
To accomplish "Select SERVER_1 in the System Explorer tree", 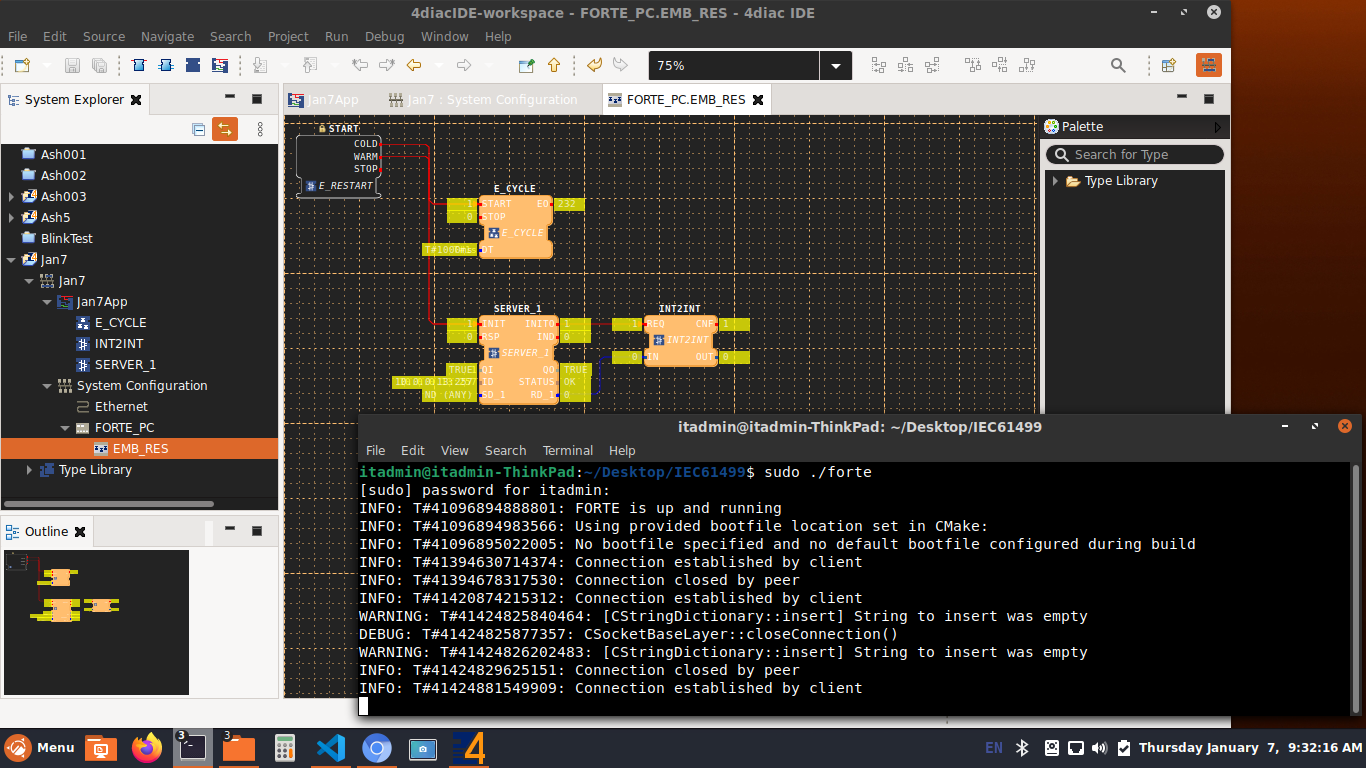I will point(125,365).
